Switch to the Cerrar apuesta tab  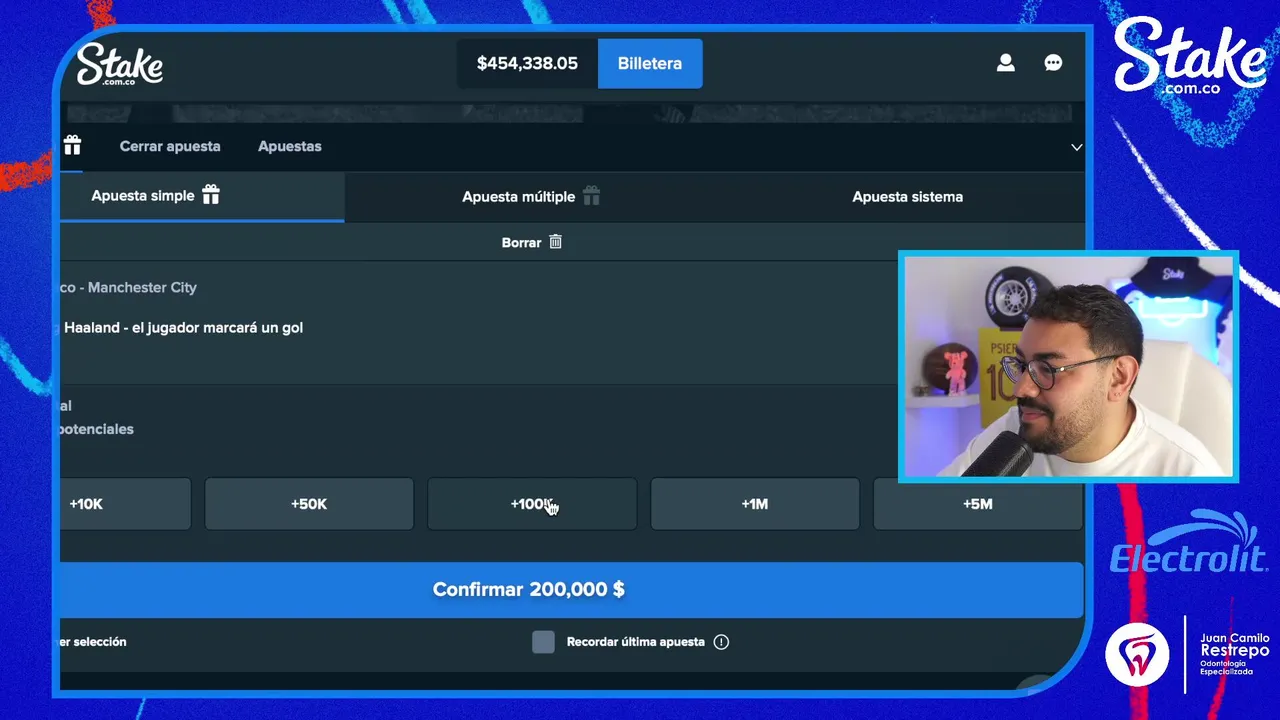(170, 146)
